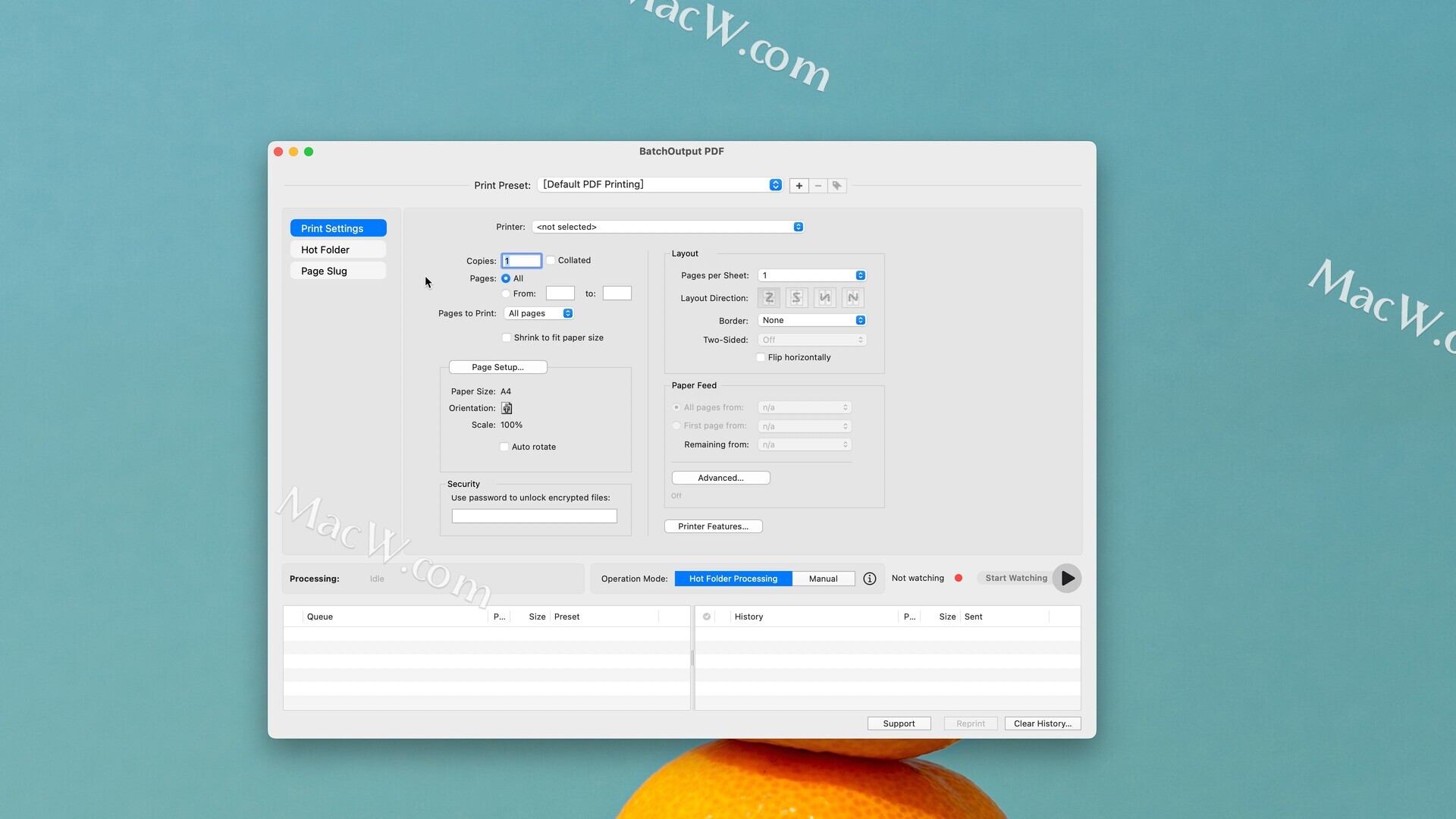Viewport: 1456px width, 819px height.
Task: Open the Two-Sided dropdown
Action: (812, 340)
